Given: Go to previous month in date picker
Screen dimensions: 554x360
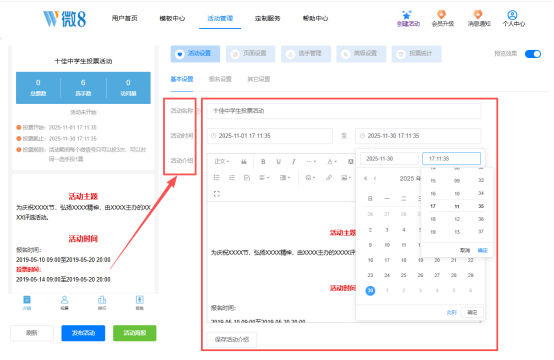Looking at the screenshot, I should pyautogui.click(x=375, y=178).
